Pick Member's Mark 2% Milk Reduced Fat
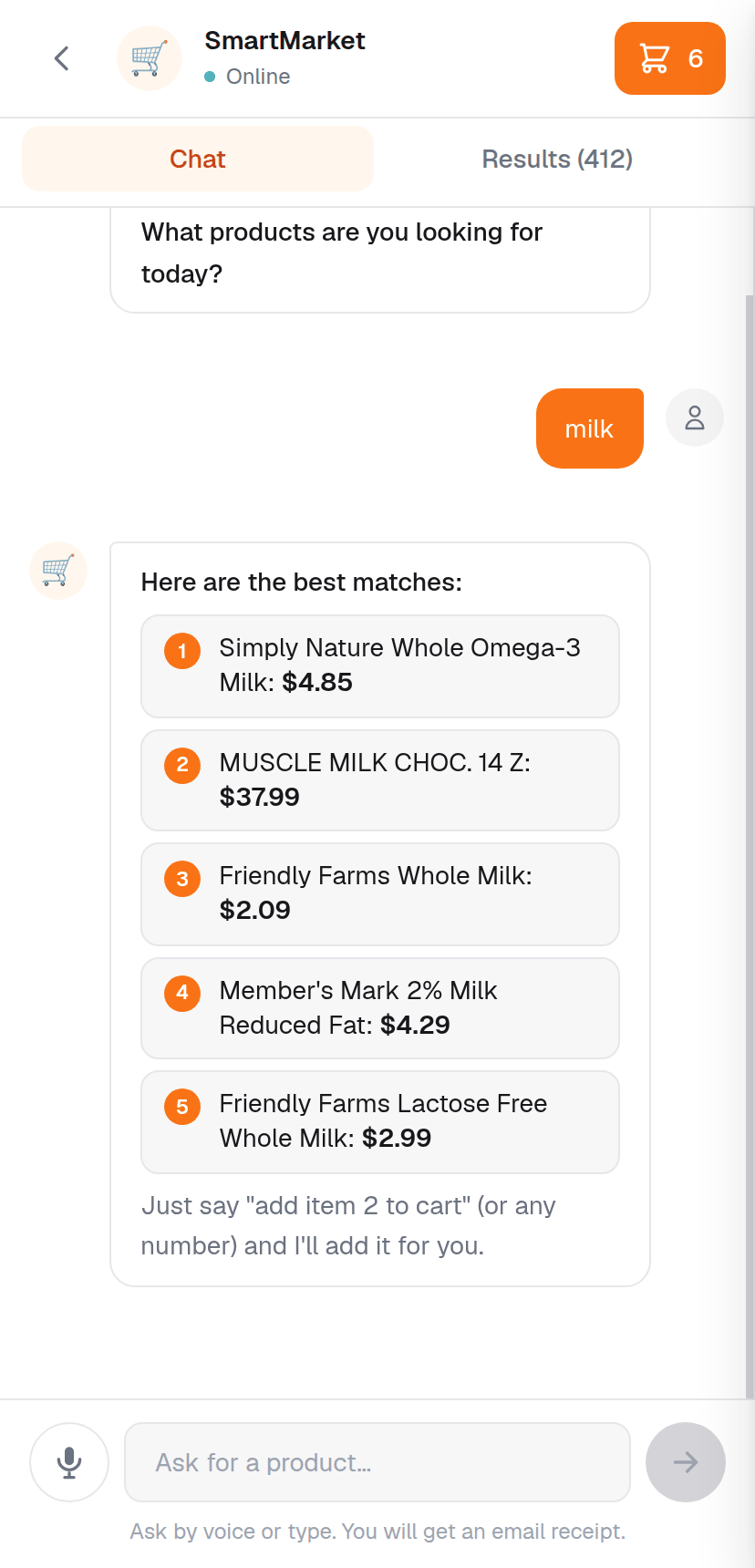 point(380,1008)
